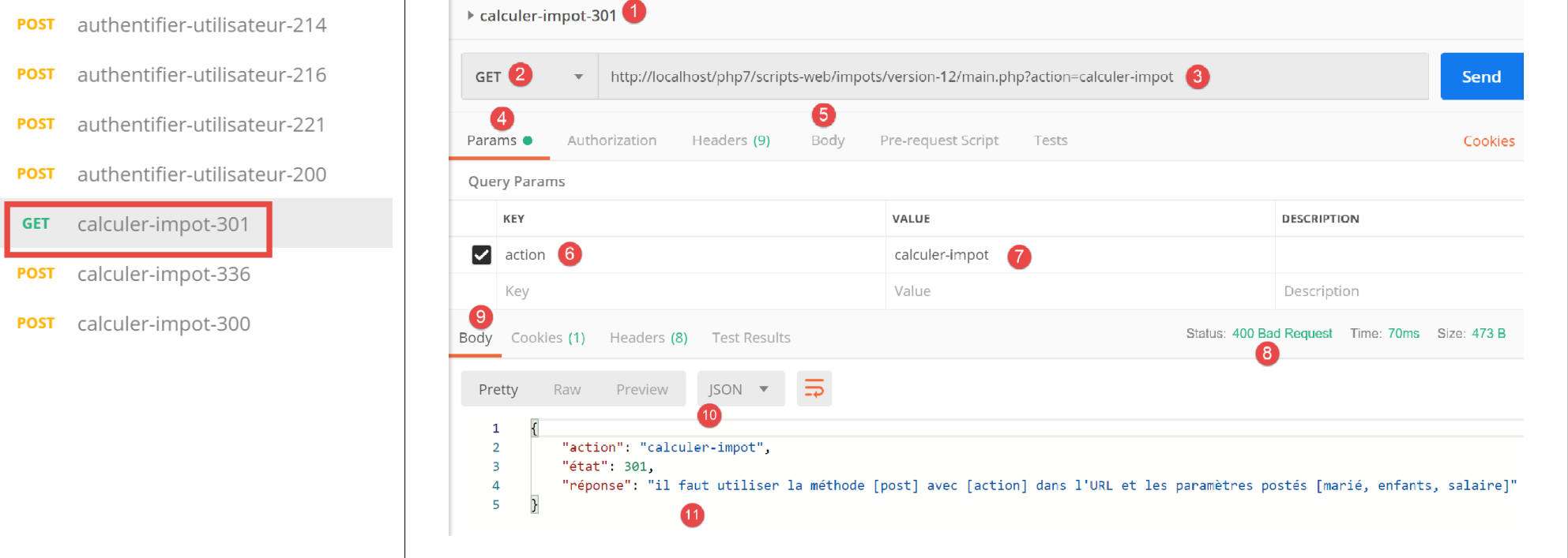Click the empty Key field in params

tap(687, 291)
